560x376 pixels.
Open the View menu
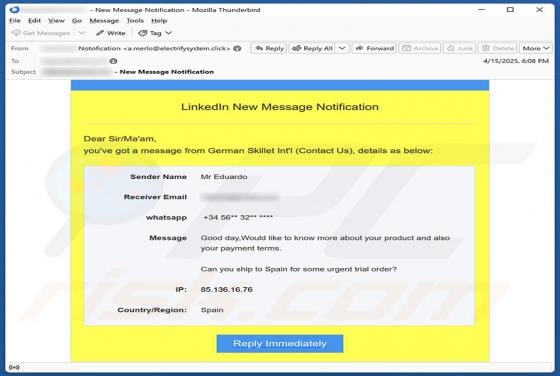pyautogui.click(x=56, y=21)
